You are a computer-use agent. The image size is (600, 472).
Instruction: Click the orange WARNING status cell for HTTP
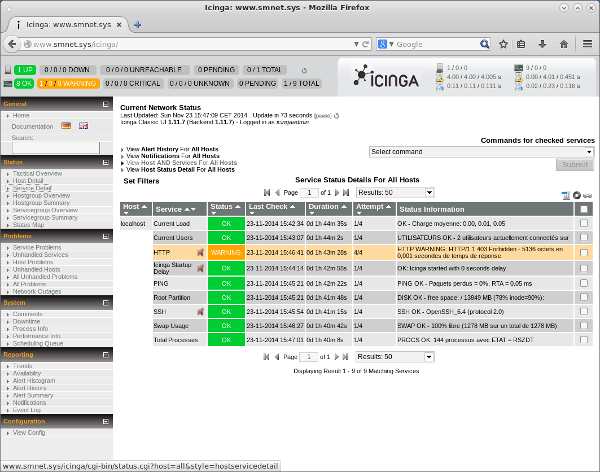pos(226,253)
